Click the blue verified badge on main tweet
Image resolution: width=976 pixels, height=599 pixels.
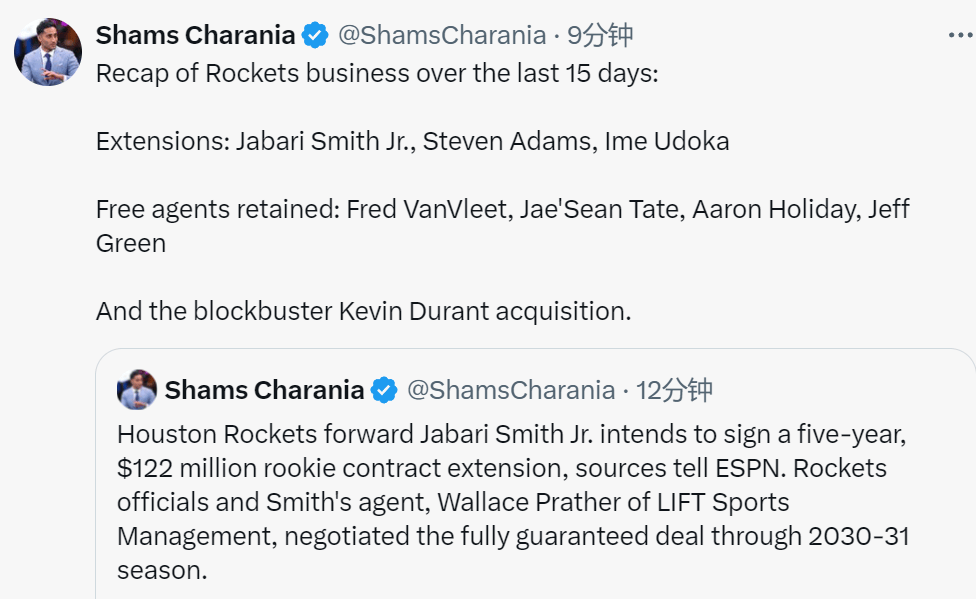tap(315, 35)
